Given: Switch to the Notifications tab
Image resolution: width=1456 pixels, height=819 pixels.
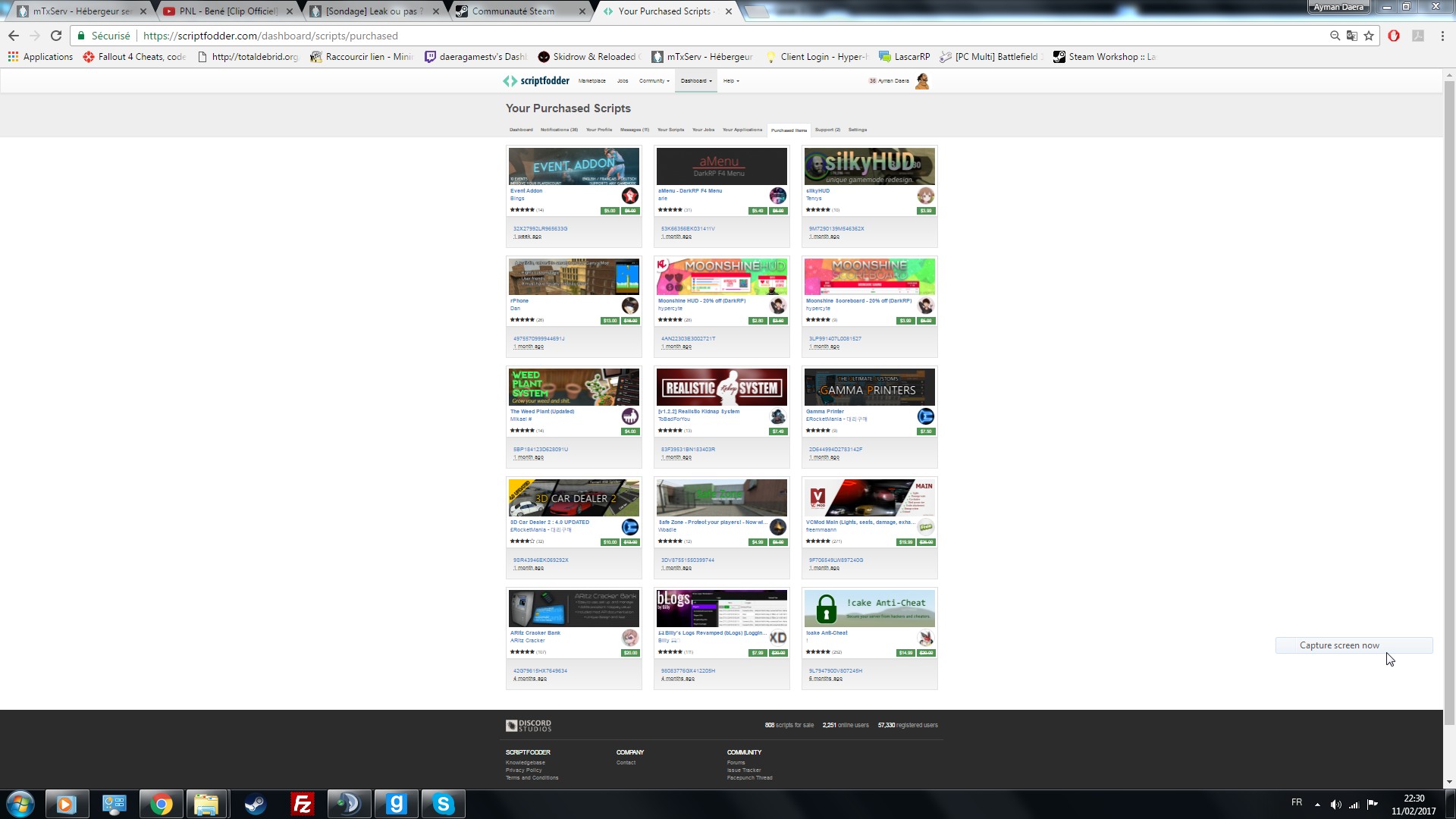Looking at the screenshot, I should click(x=559, y=130).
